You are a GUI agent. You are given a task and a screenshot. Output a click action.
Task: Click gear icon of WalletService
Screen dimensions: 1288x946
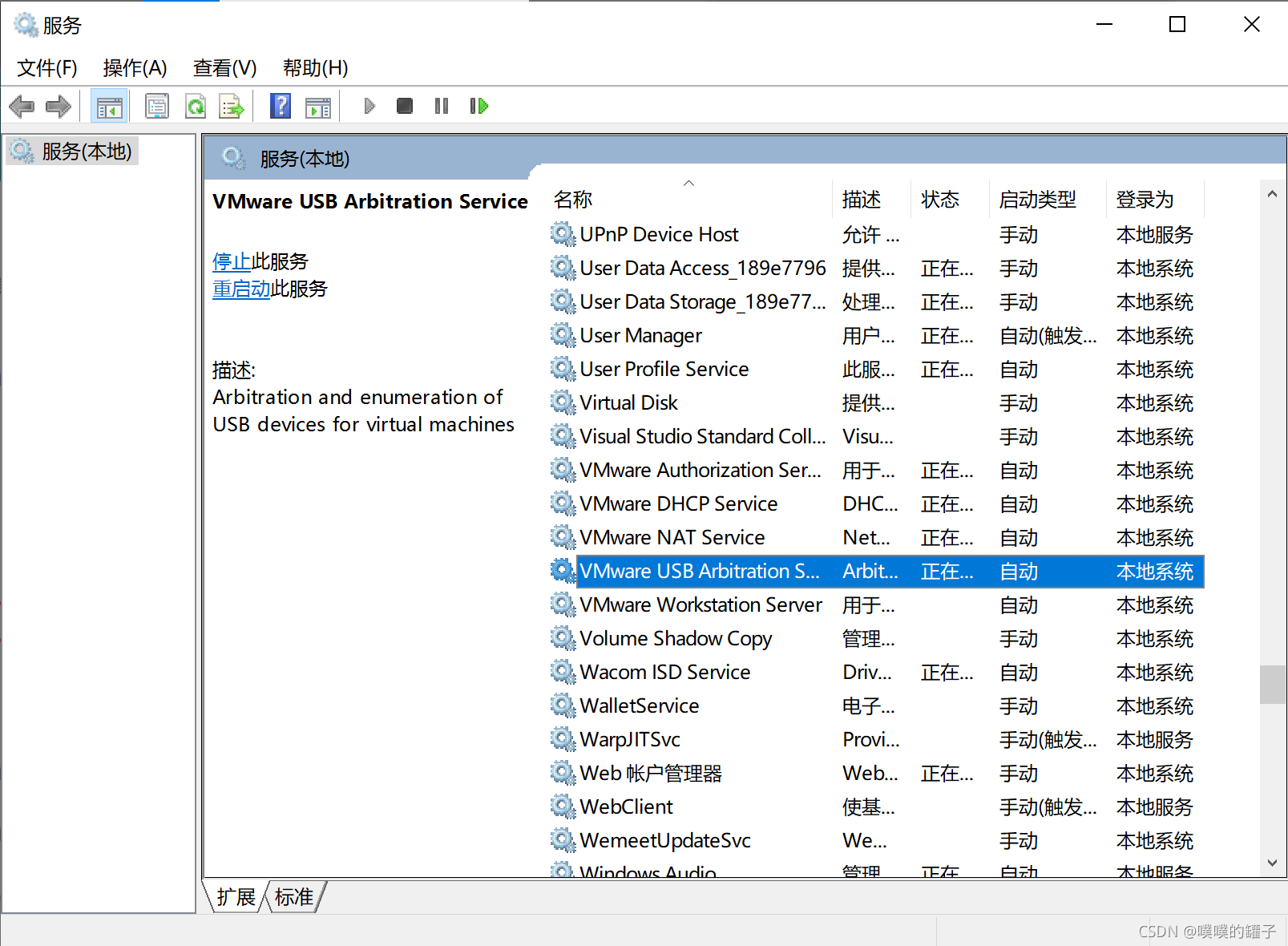563,705
